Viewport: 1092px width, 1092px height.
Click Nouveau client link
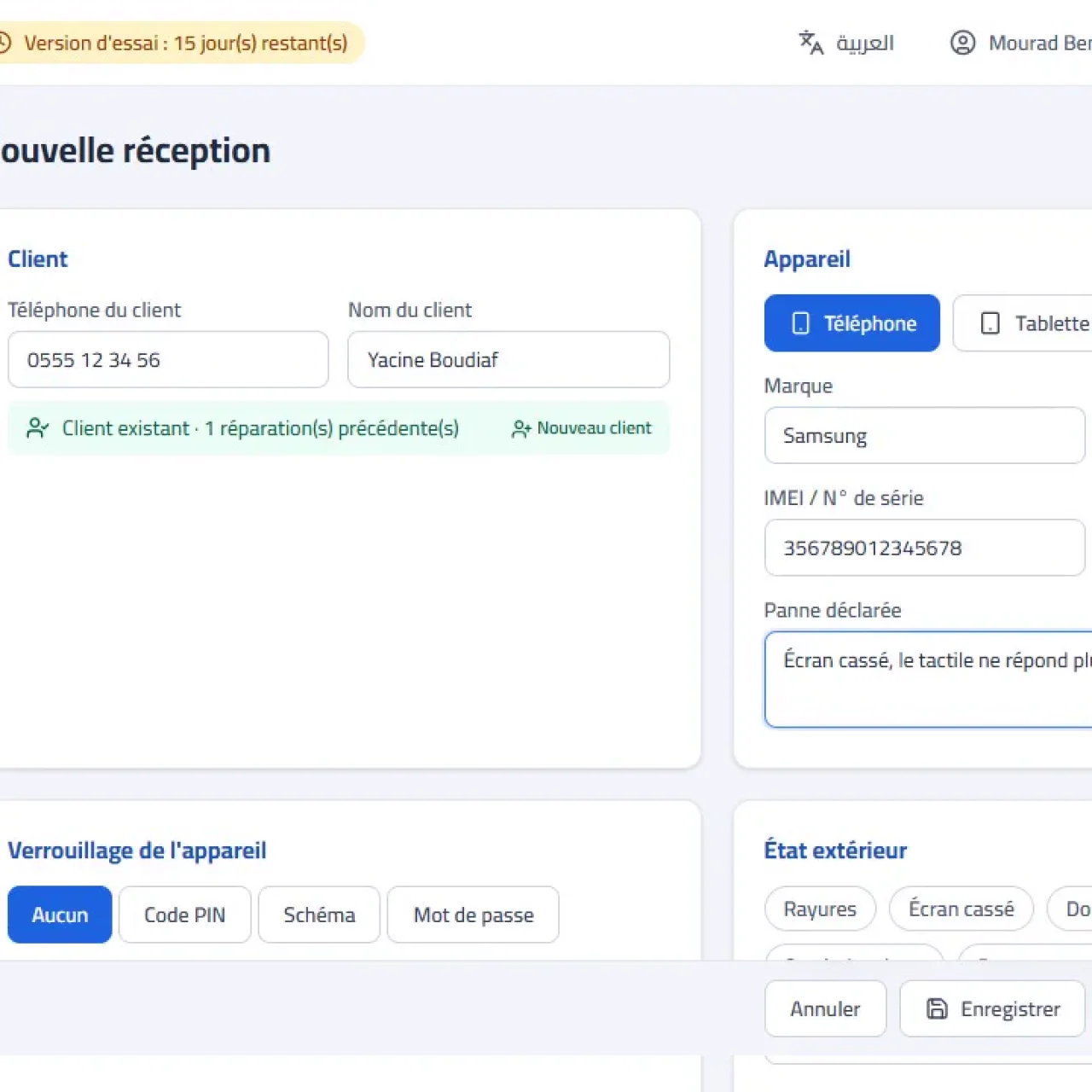(x=582, y=428)
